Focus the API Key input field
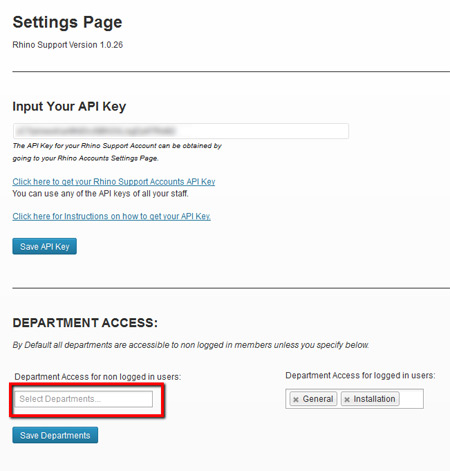450x471 pixels. (x=181, y=131)
